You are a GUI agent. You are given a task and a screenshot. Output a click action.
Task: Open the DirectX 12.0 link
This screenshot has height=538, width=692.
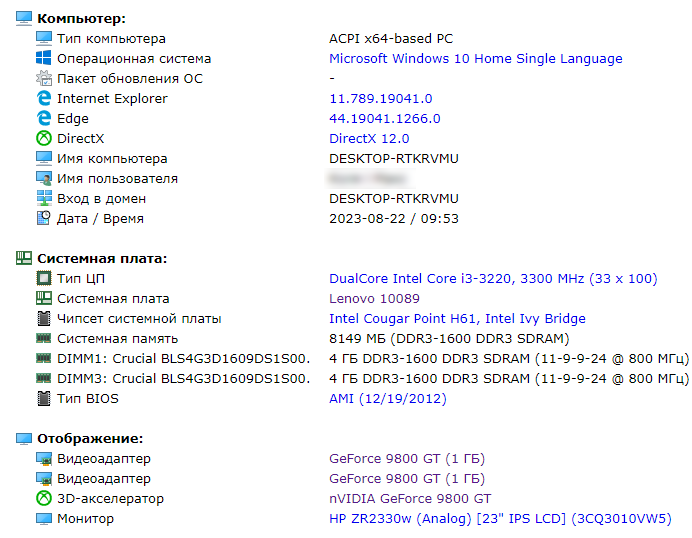(369, 139)
